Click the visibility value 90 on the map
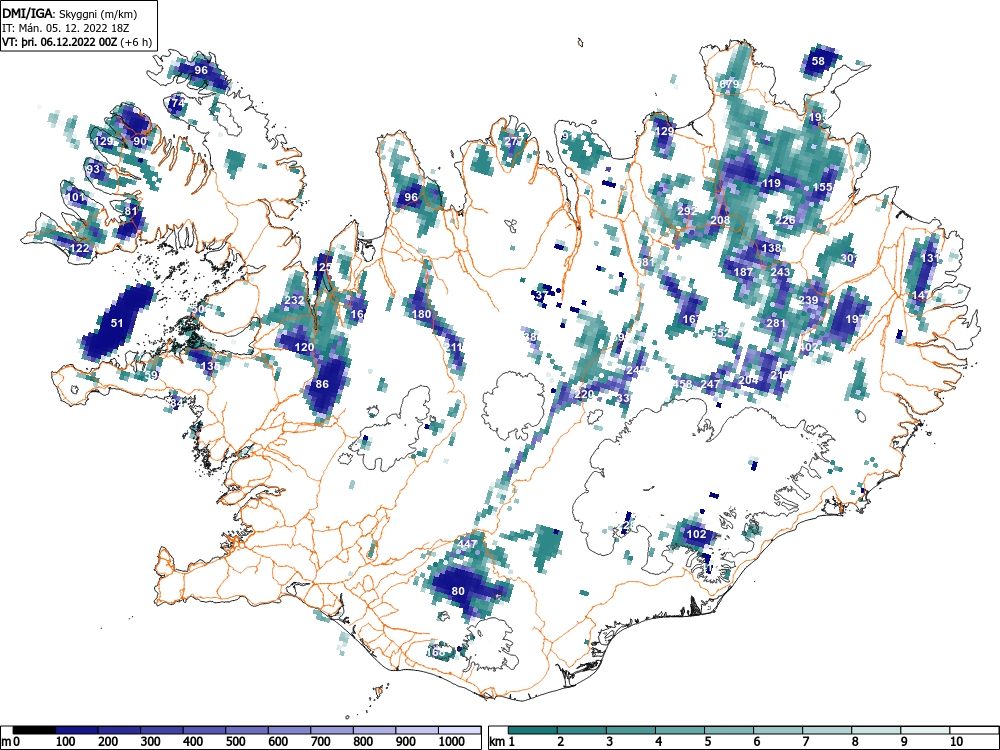The width and height of the screenshot is (1000, 750). pos(140,141)
